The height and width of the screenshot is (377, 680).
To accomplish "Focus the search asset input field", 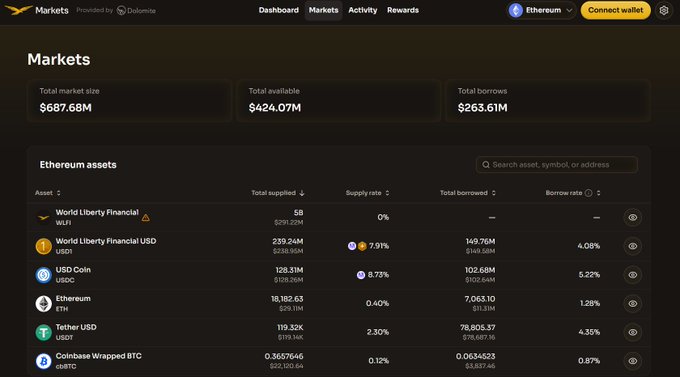I will coord(557,165).
